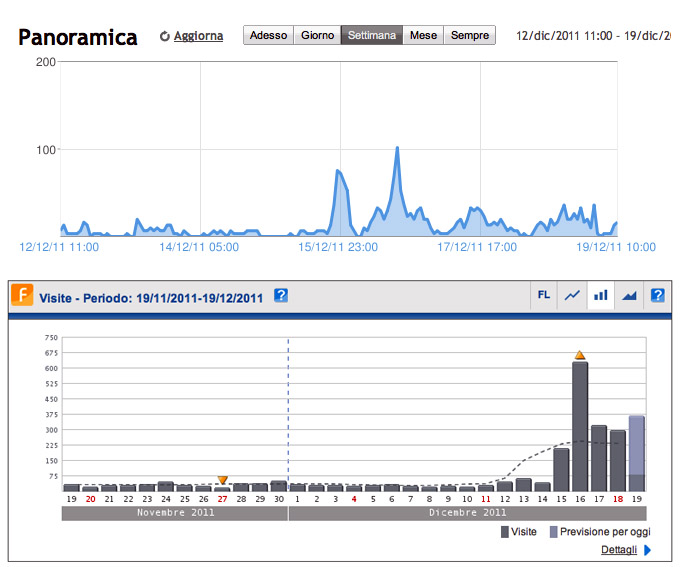
Task: Click the bar for 15 December
Action: pos(561,470)
